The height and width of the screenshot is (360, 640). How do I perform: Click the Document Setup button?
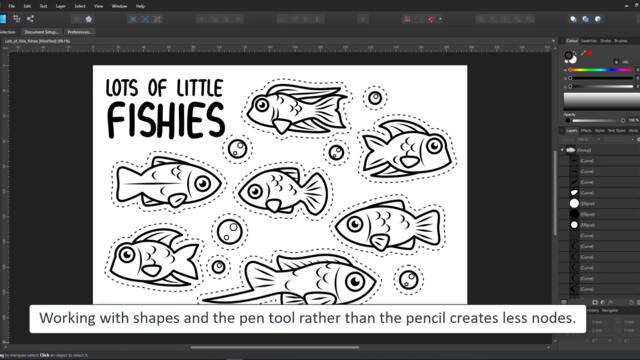(x=41, y=32)
